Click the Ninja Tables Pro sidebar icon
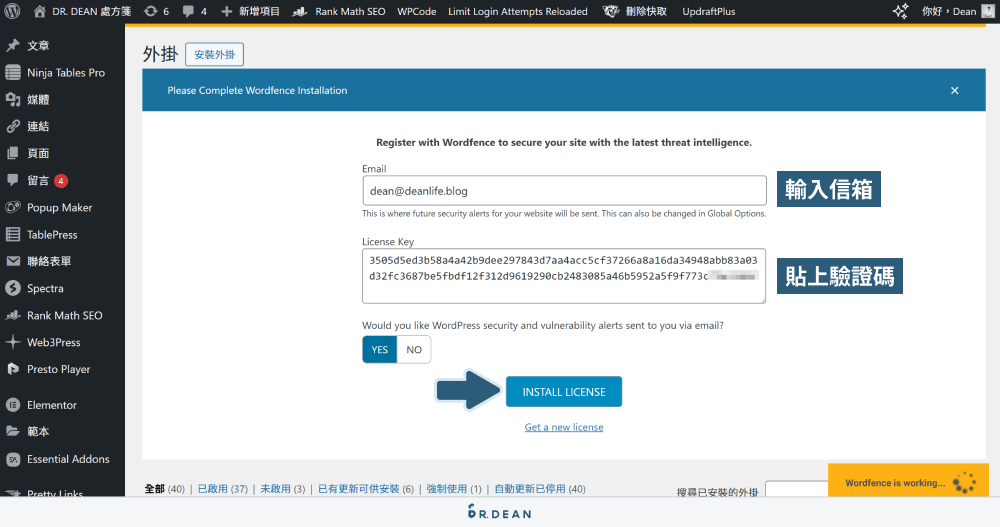The image size is (1000, 527). tap(13, 73)
